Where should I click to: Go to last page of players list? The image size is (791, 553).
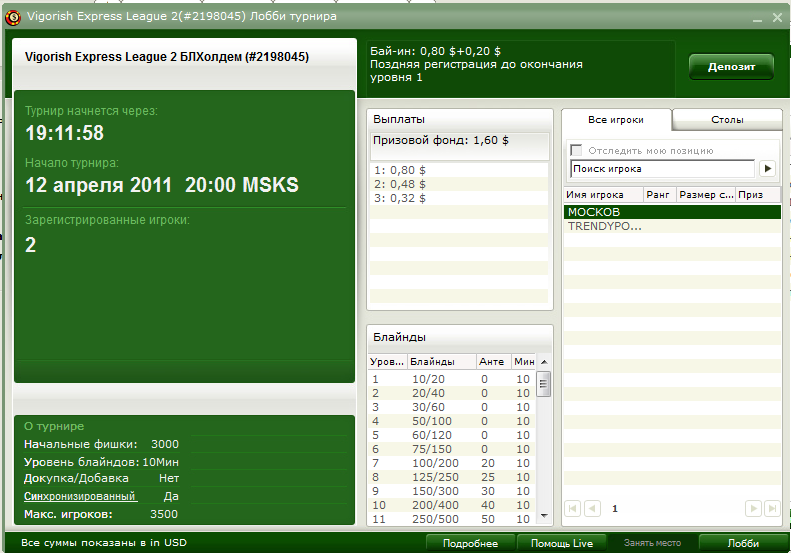point(772,509)
